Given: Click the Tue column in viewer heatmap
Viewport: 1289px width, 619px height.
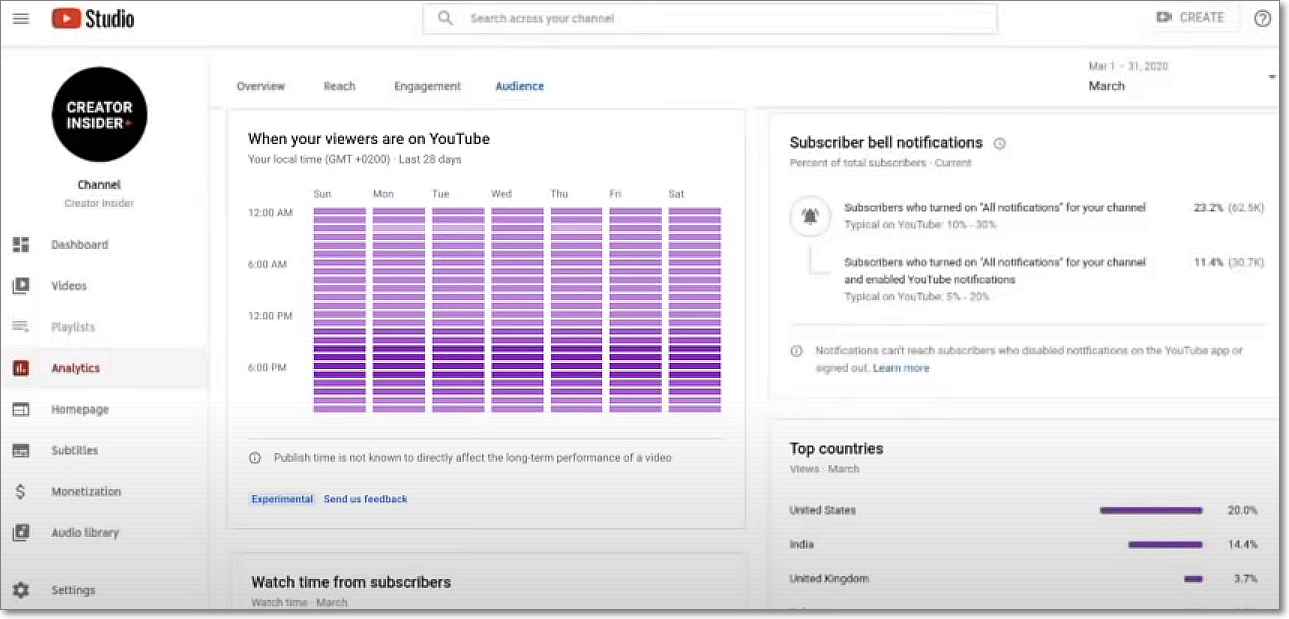Looking at the screenshot, I should tap(458, 310).
